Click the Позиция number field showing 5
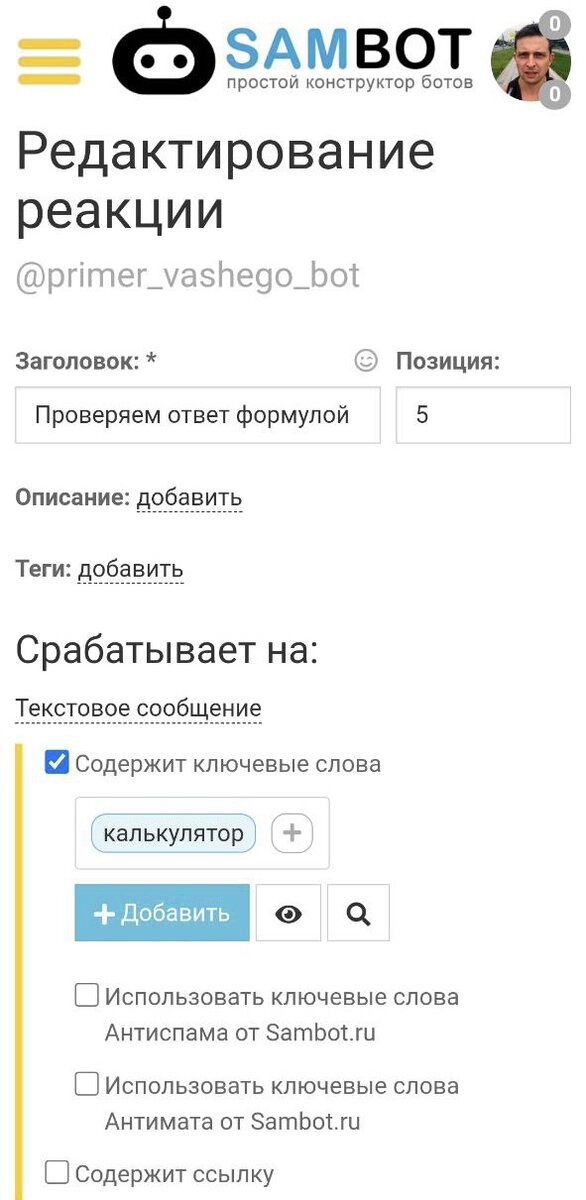 483,414
